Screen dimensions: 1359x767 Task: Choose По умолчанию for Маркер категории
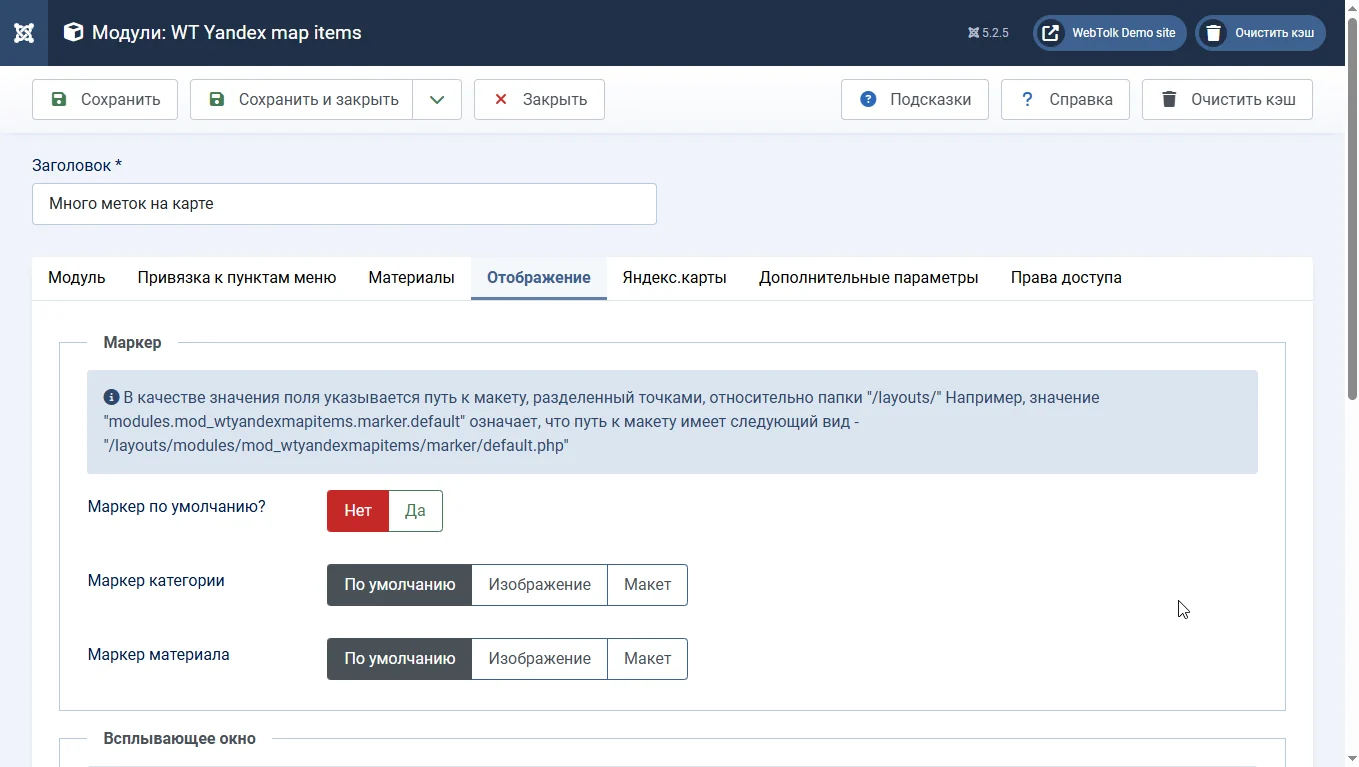click(x=399, y=585)
